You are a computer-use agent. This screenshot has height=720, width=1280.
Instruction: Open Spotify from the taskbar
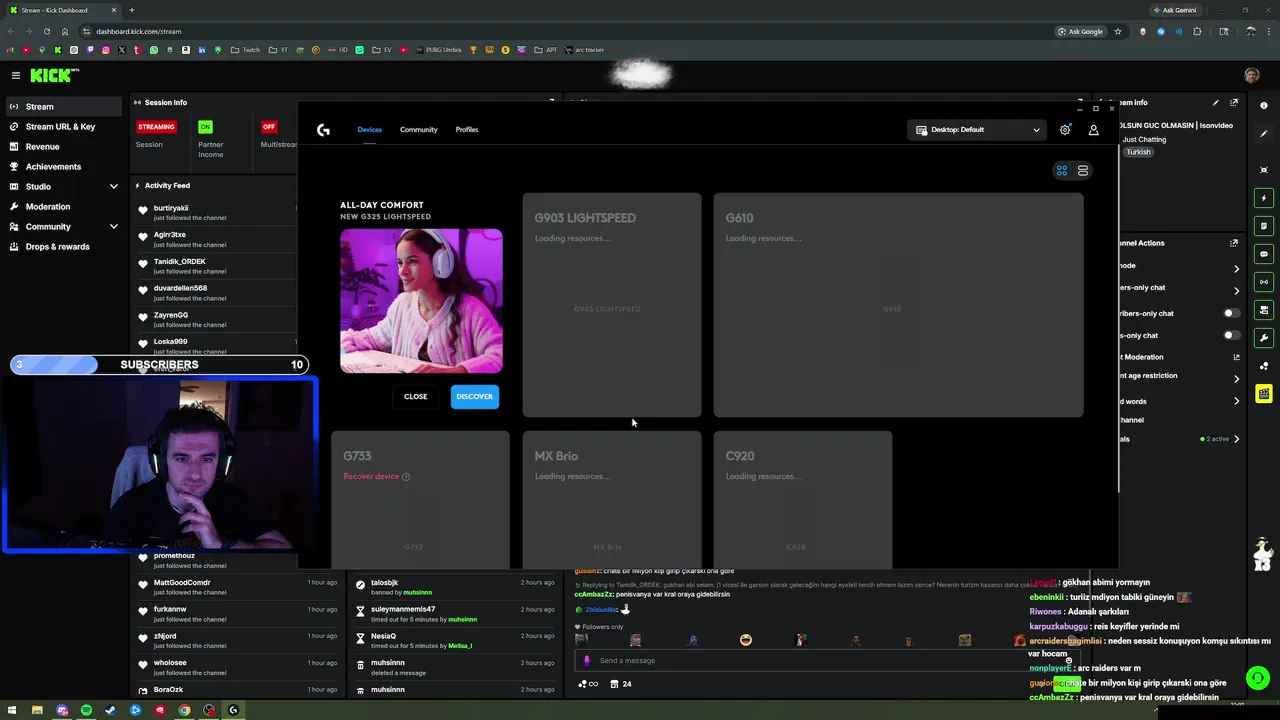click(x=86, y=710)
